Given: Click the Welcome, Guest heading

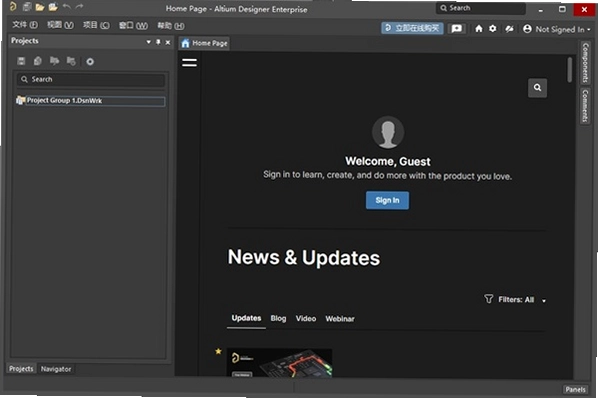Looking at the screenshot, I should (388, 162).
